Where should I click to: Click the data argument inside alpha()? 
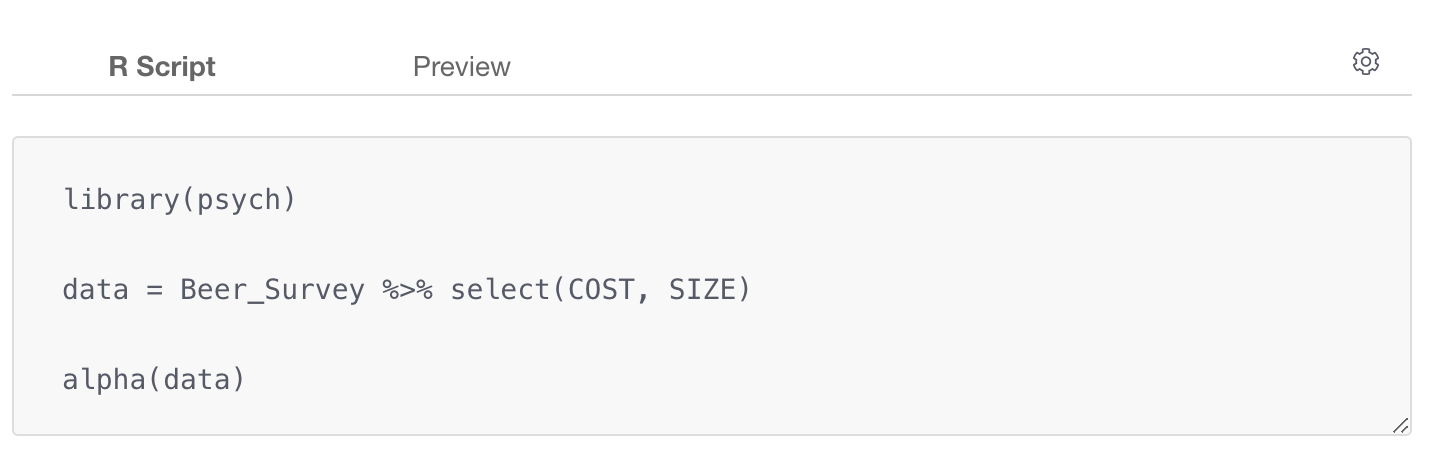pos(188,380)
